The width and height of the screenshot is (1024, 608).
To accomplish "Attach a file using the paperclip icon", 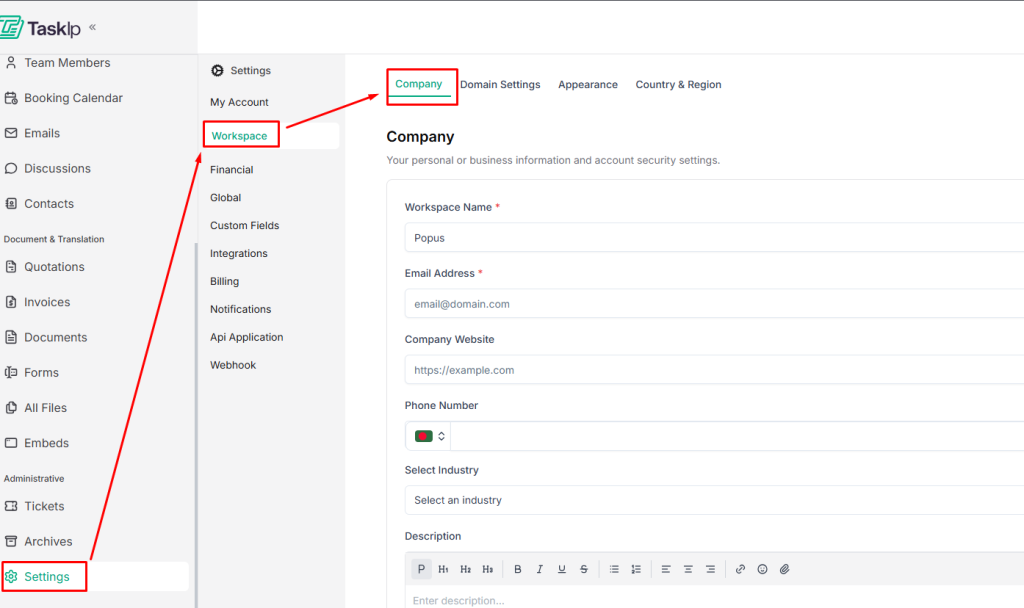I will [785, 569].
